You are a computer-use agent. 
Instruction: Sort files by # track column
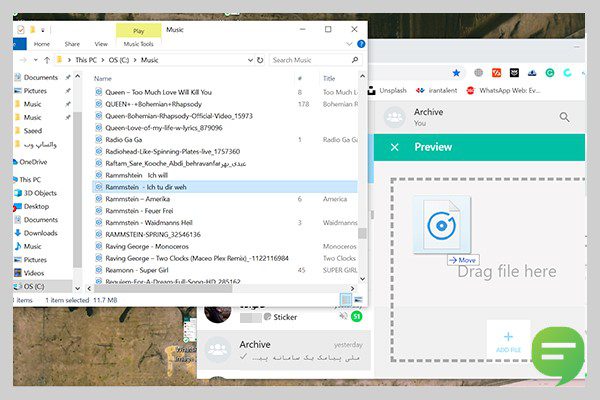point(300,78)
